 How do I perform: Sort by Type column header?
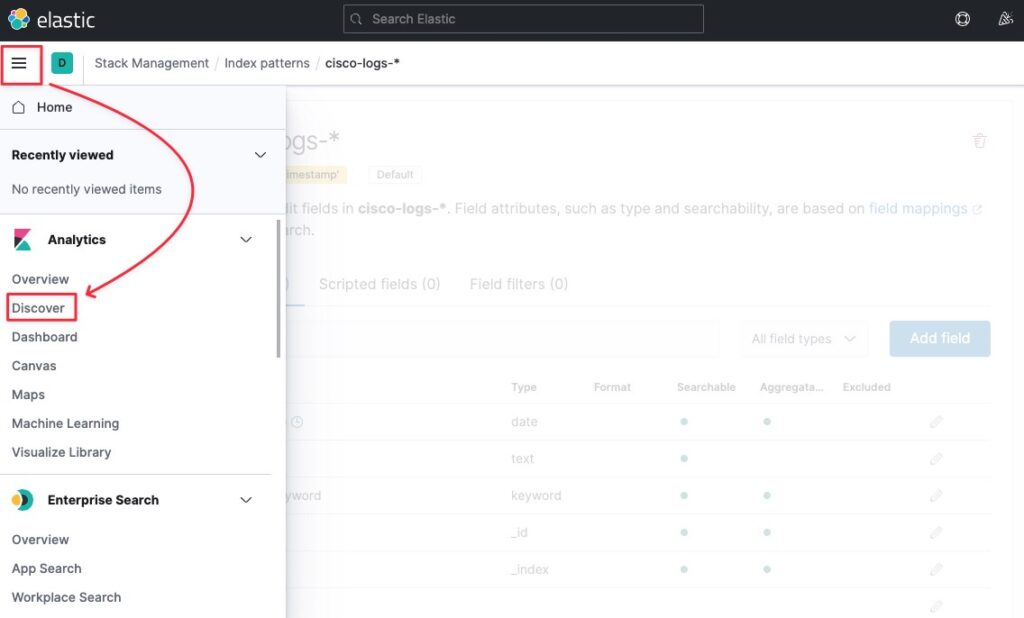(524, 387)
